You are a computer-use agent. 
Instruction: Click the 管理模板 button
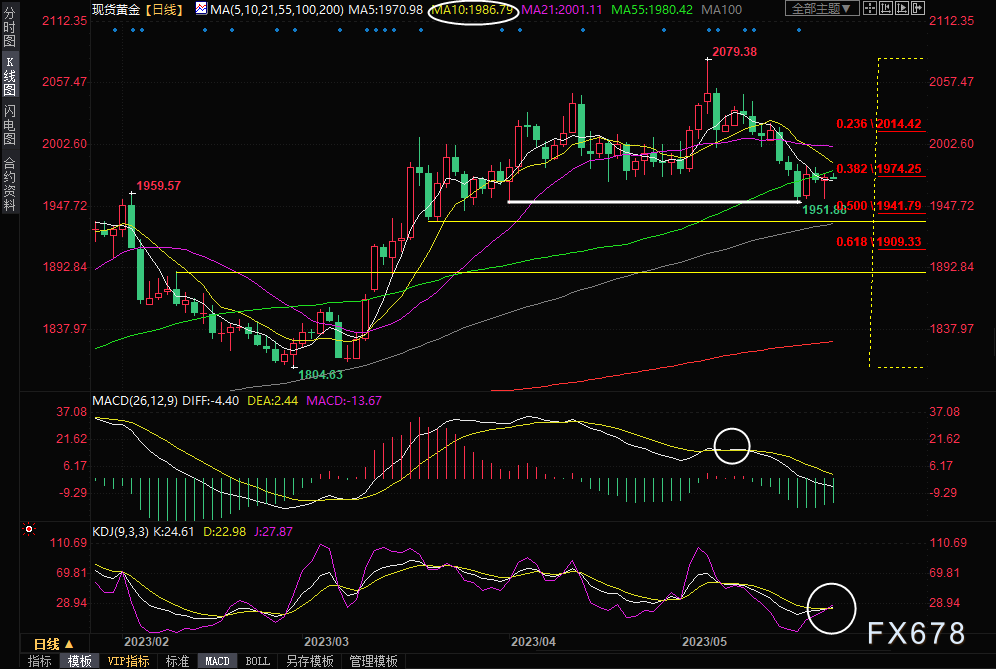pos(373,661)
